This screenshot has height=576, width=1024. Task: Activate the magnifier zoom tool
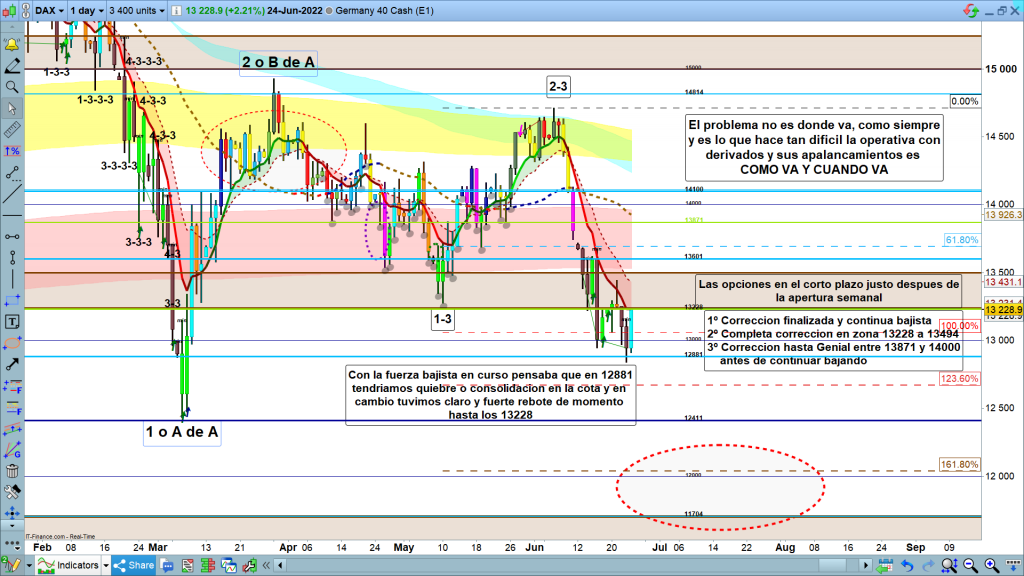[12, 87]
